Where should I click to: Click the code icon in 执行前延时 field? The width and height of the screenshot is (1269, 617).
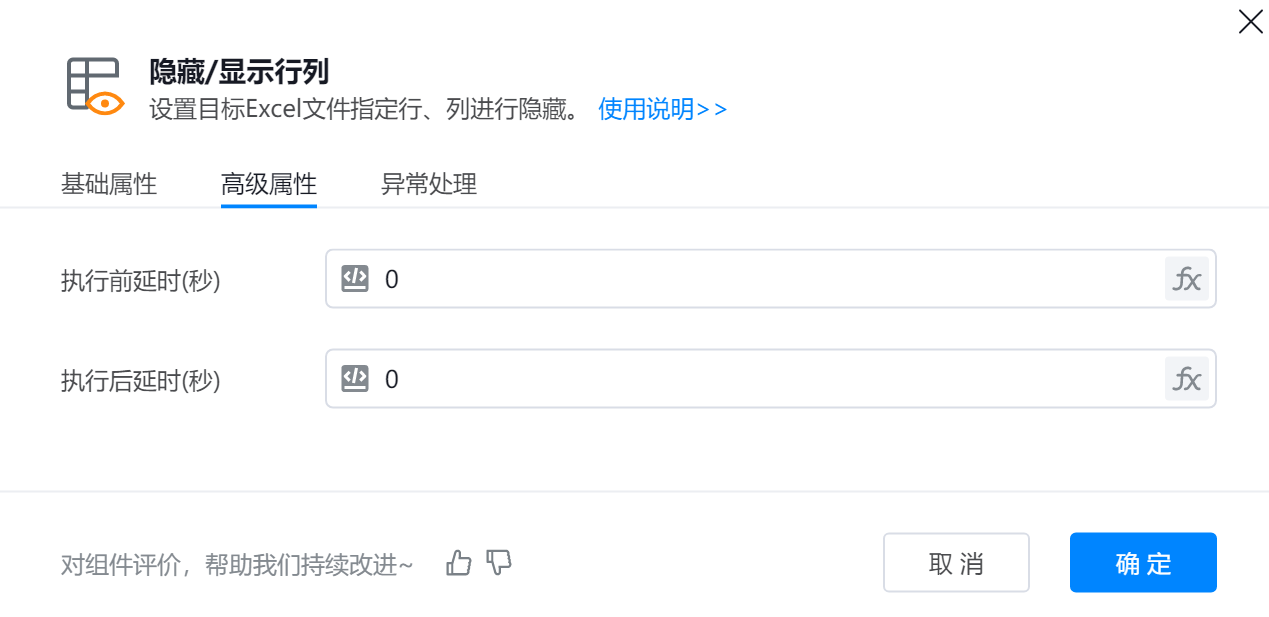[355, 278]
